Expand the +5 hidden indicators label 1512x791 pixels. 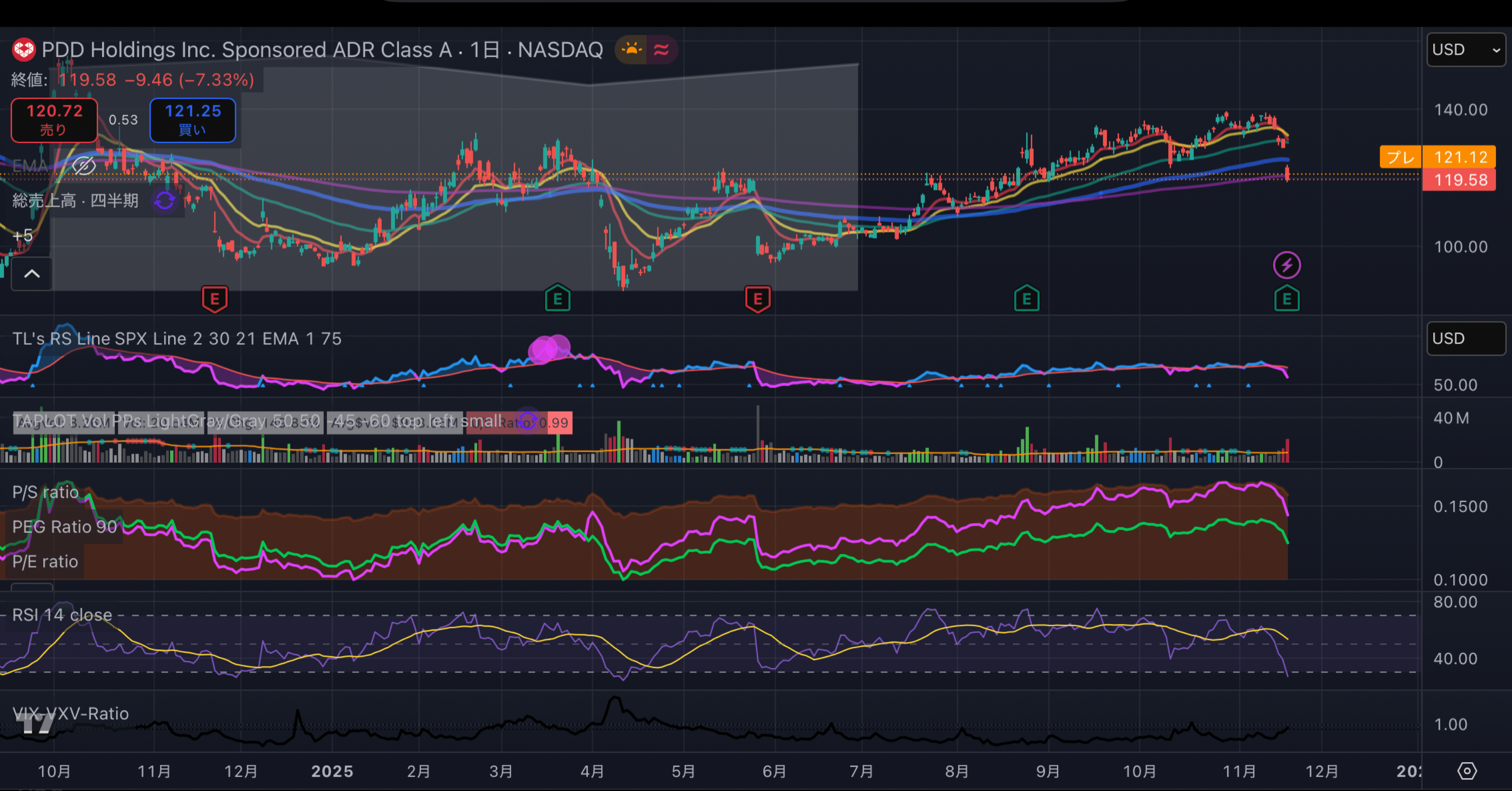23,236
